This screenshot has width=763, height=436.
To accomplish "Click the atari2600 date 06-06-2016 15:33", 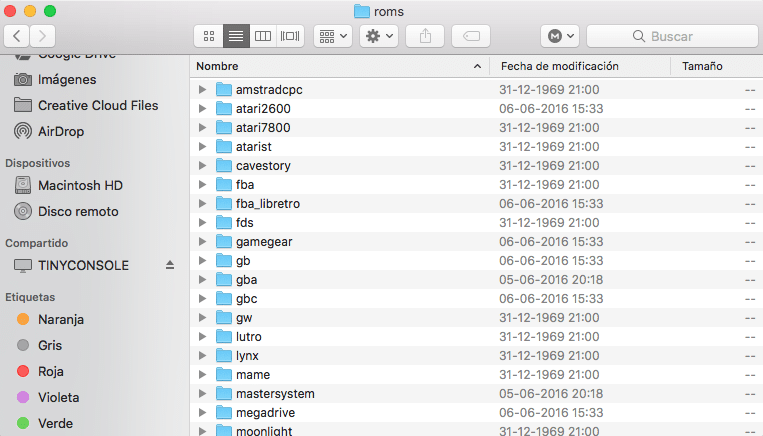I will click(x=551, y=109).
